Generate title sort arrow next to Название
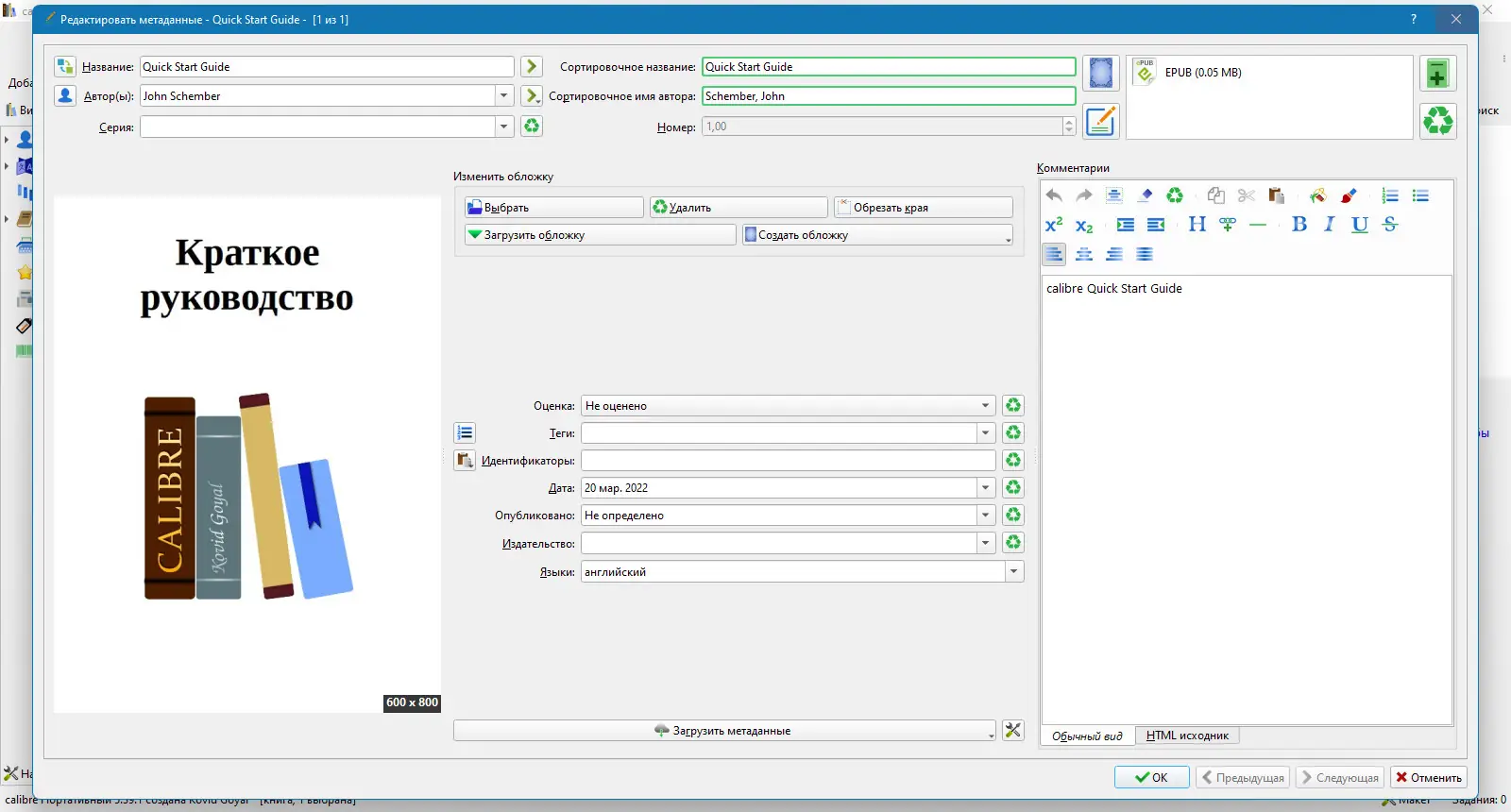This screenshot has height=812, width=1511. 532,66
